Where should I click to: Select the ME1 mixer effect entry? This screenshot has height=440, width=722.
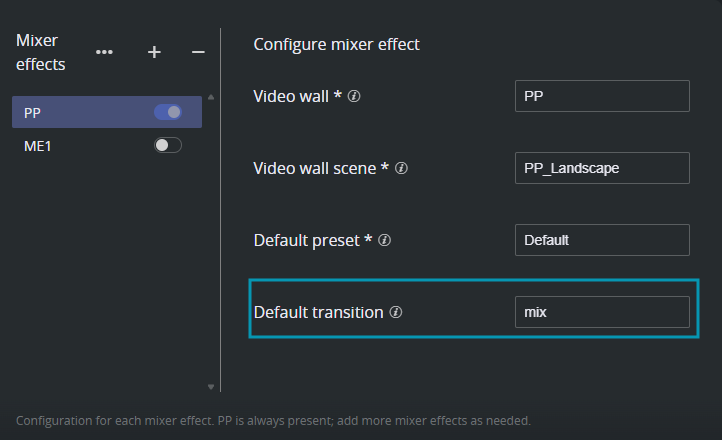point(107,146)
